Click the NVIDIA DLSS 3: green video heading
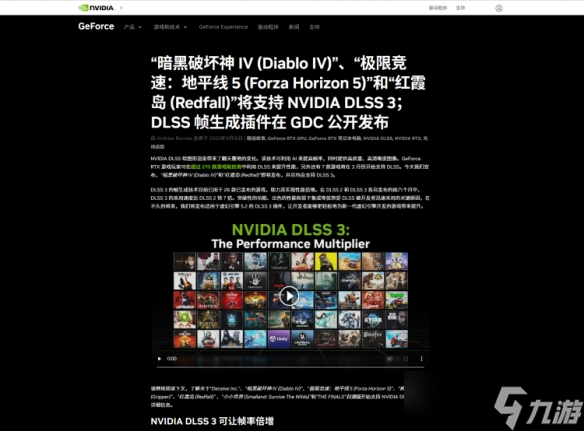Screen dimensions: 584x431 click(x=291, y=230)
